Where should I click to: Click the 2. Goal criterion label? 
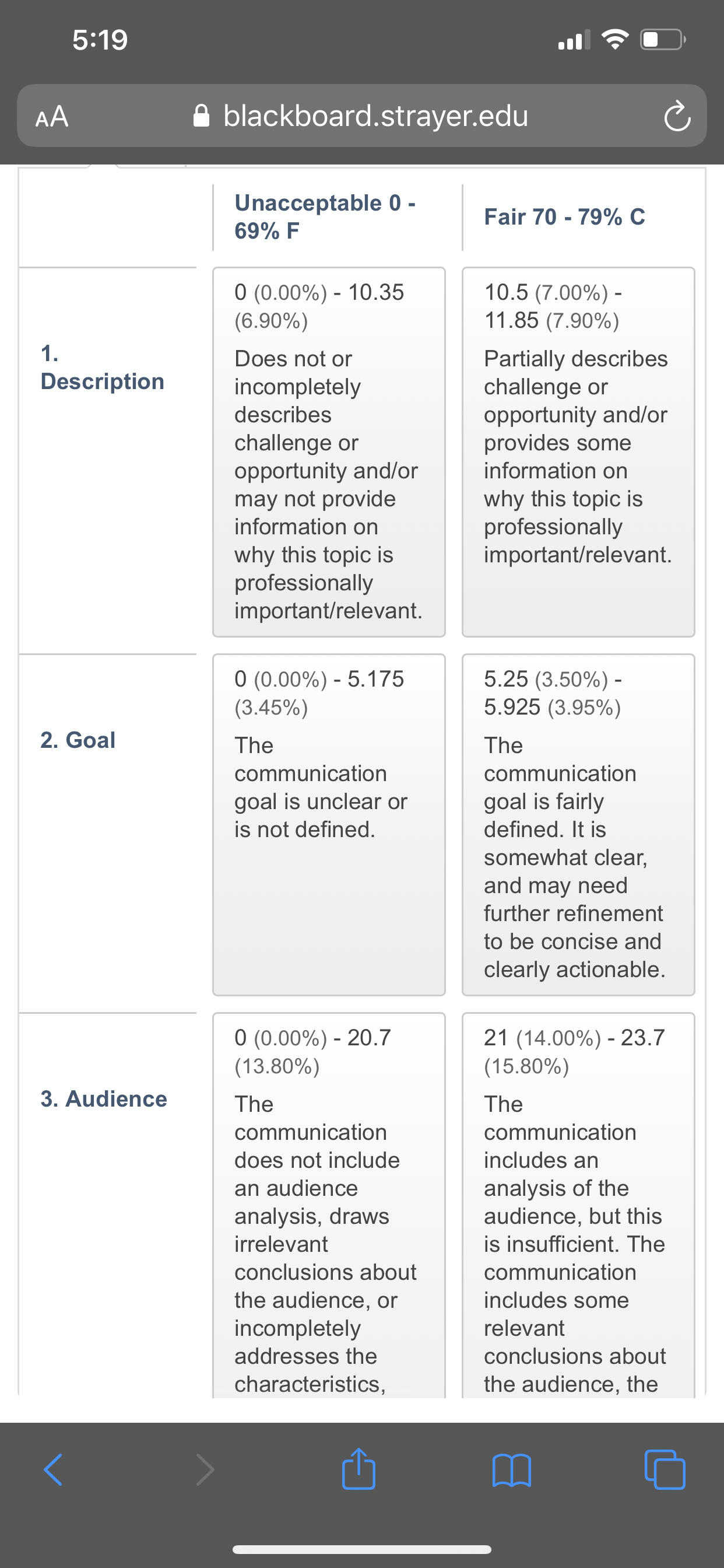(x=78, y=740)
